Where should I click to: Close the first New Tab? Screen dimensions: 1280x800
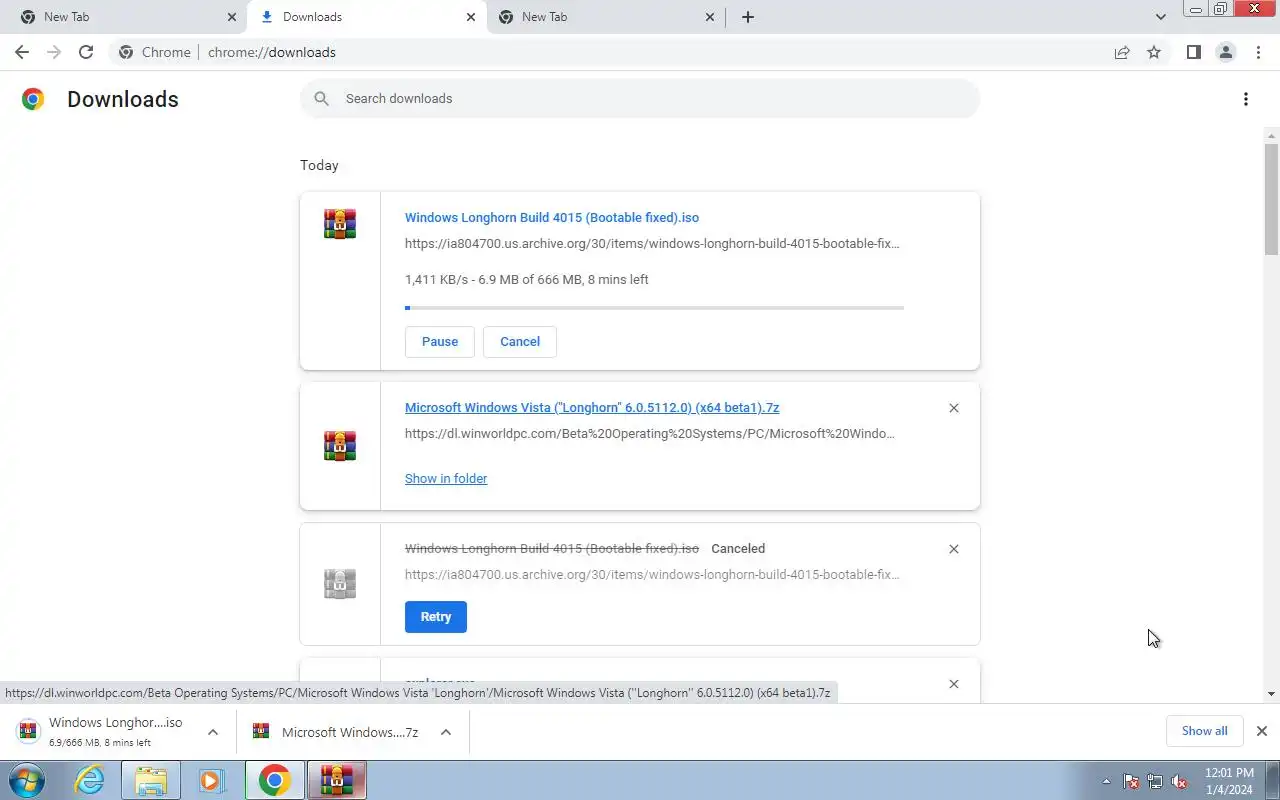232,17
